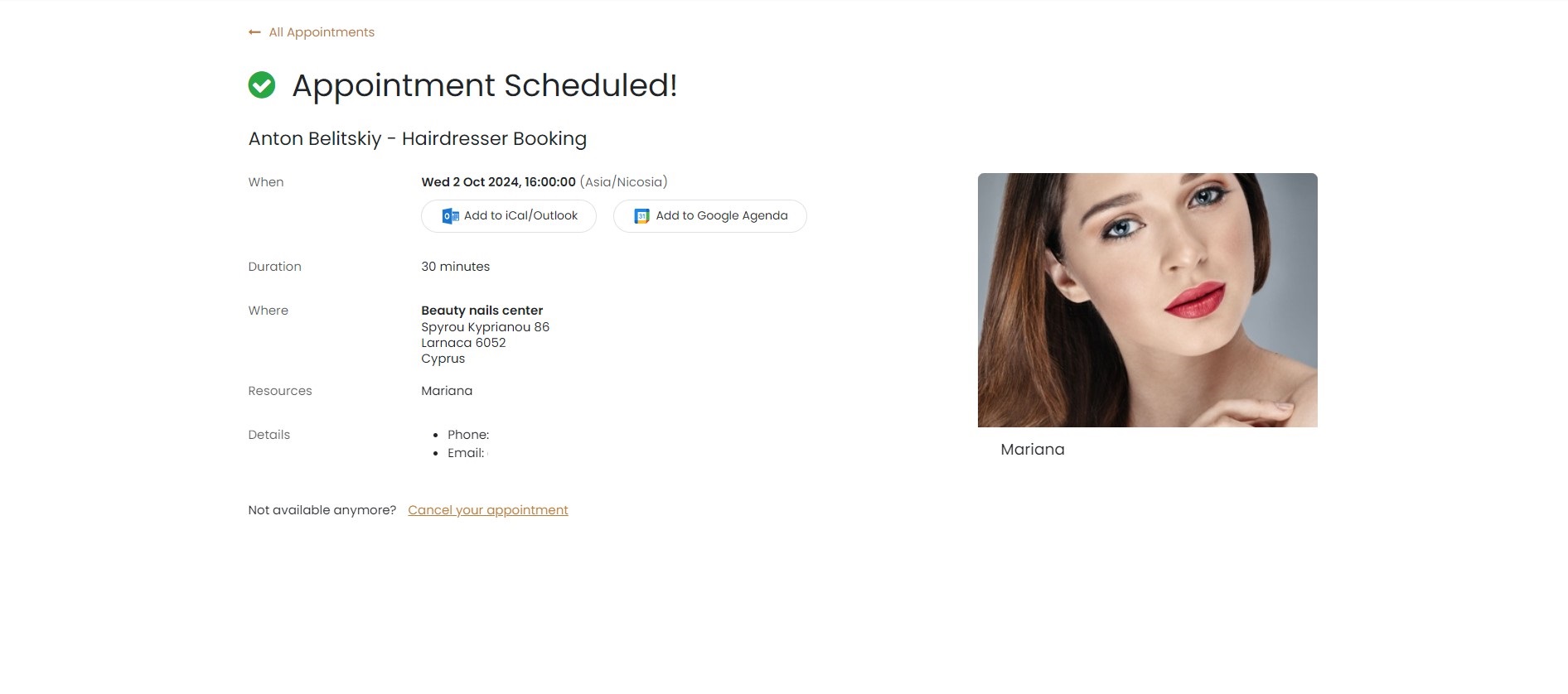The height and width of the screenshot is (694, 1568).
Task: Click the green checkmark success icon
Action: pos(262,85)
